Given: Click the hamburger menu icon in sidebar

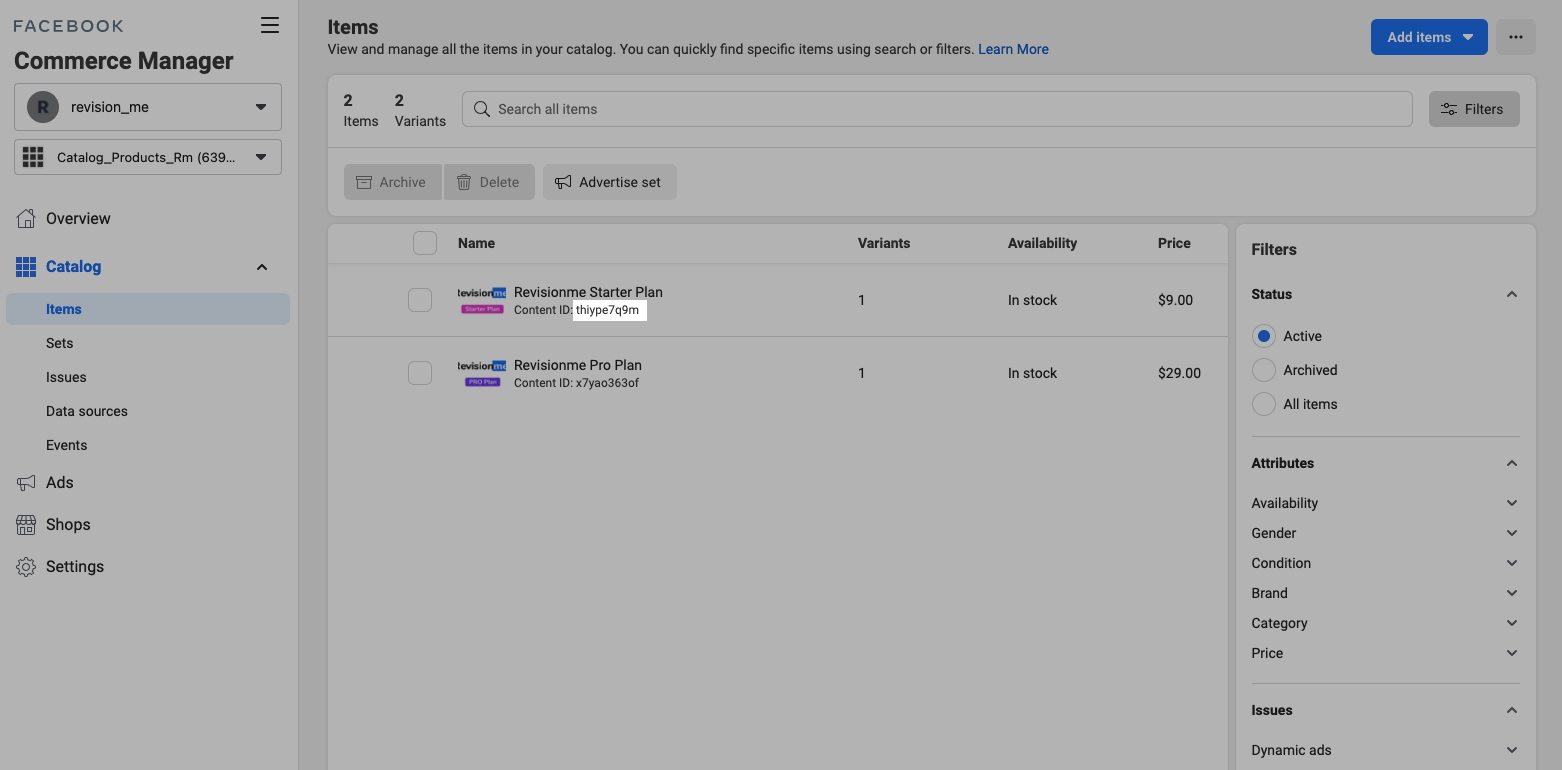Looking at the screenshot, I should pyautogui.click(x=270, y=26).
